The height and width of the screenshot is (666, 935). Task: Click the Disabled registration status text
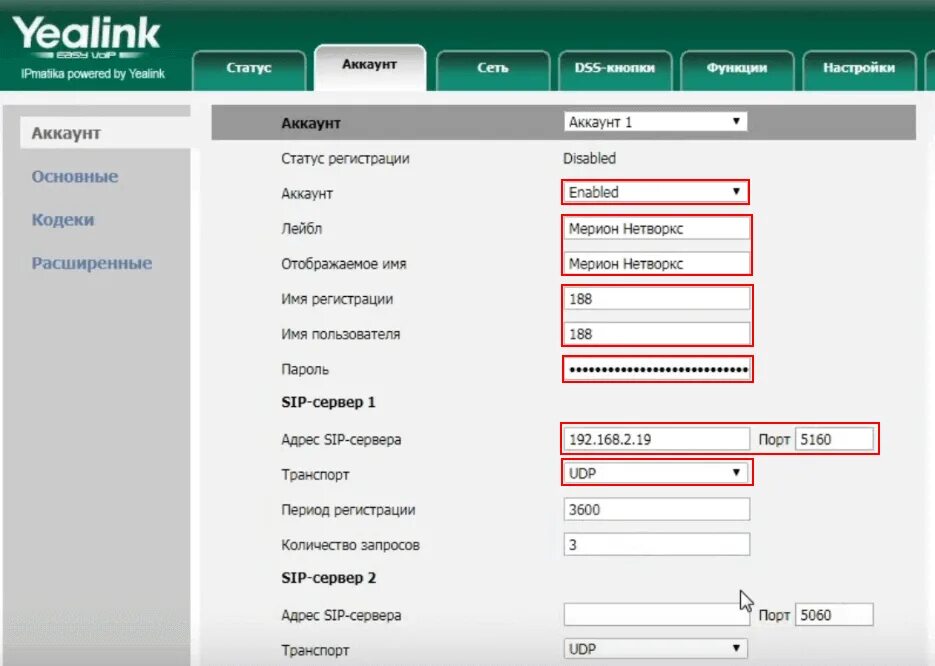[x=589, y=159]
